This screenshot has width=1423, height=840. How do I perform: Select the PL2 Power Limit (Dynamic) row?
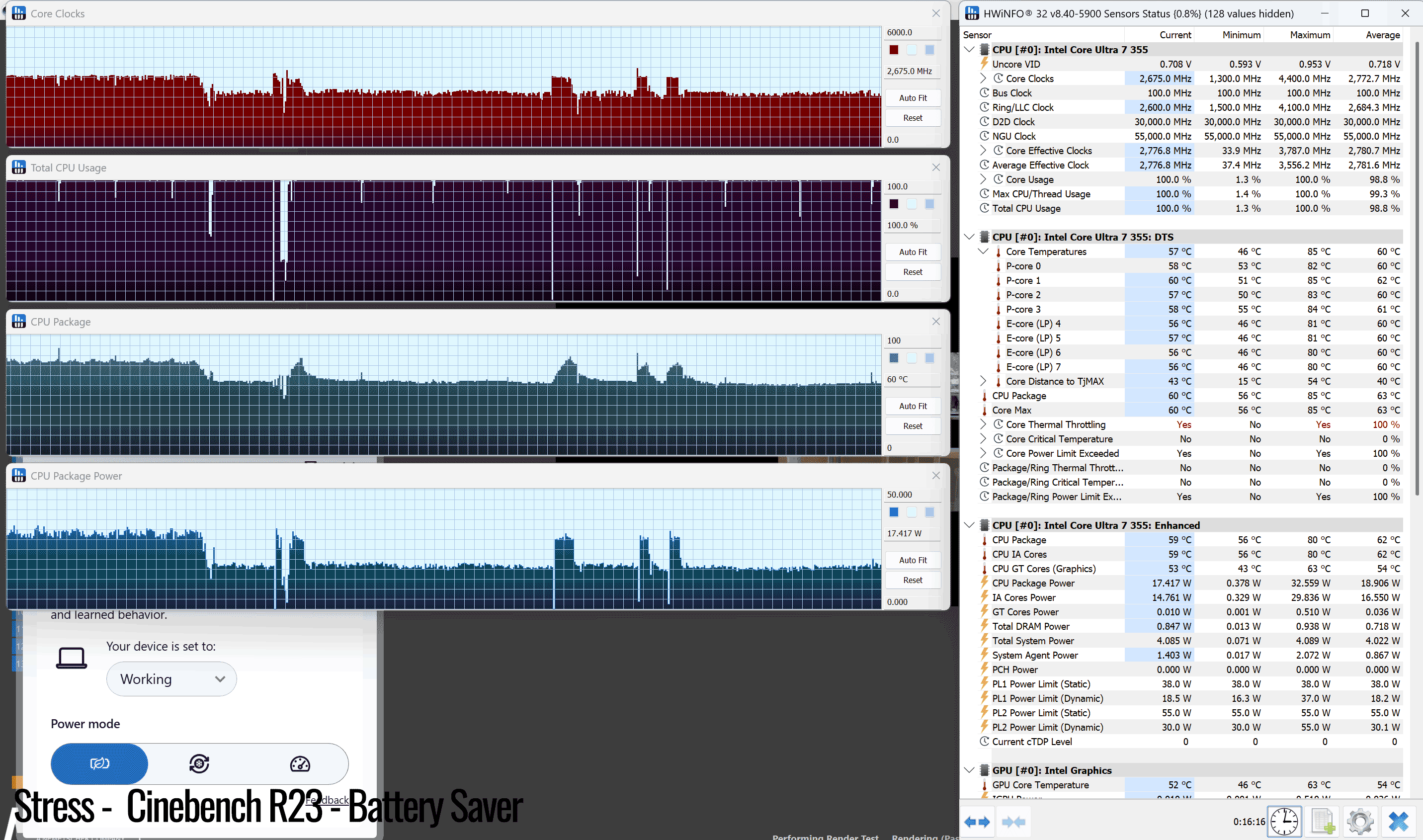point(1183,727)
